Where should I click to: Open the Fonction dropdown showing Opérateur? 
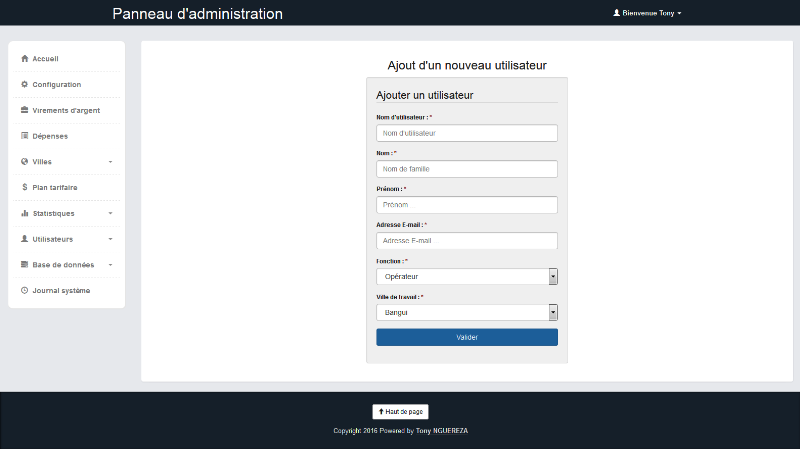click(466, 277)
